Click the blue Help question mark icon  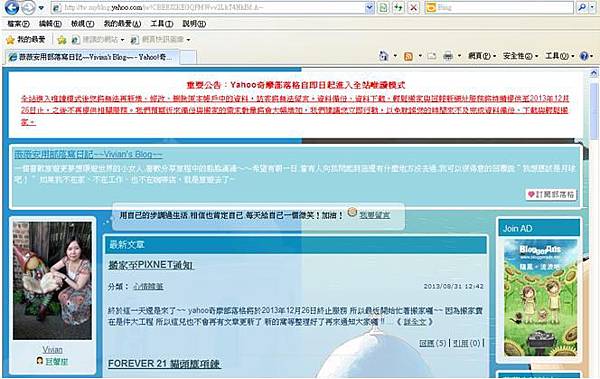coord(584,56)
